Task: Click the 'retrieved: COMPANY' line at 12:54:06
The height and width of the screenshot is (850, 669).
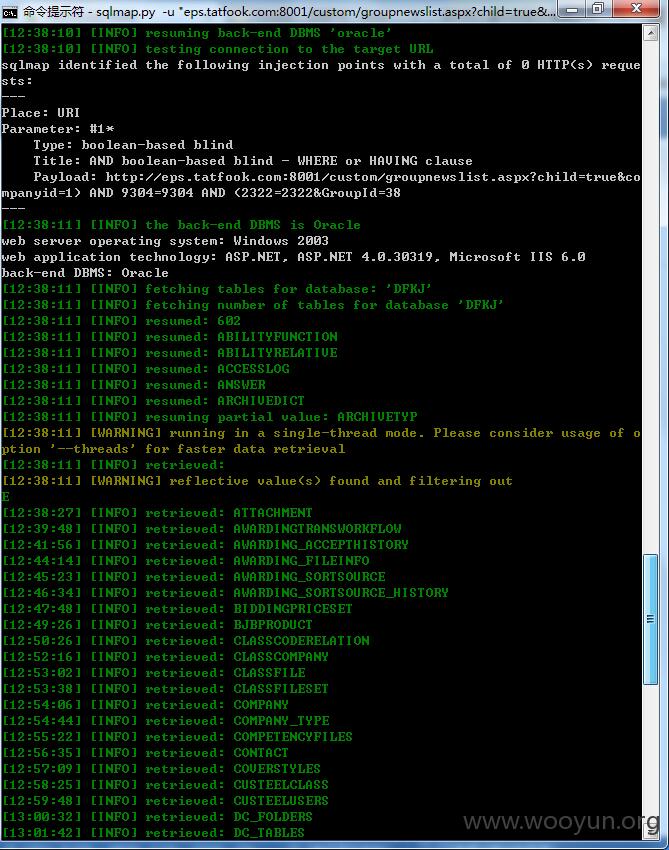Action: click(x=145, y=705)
